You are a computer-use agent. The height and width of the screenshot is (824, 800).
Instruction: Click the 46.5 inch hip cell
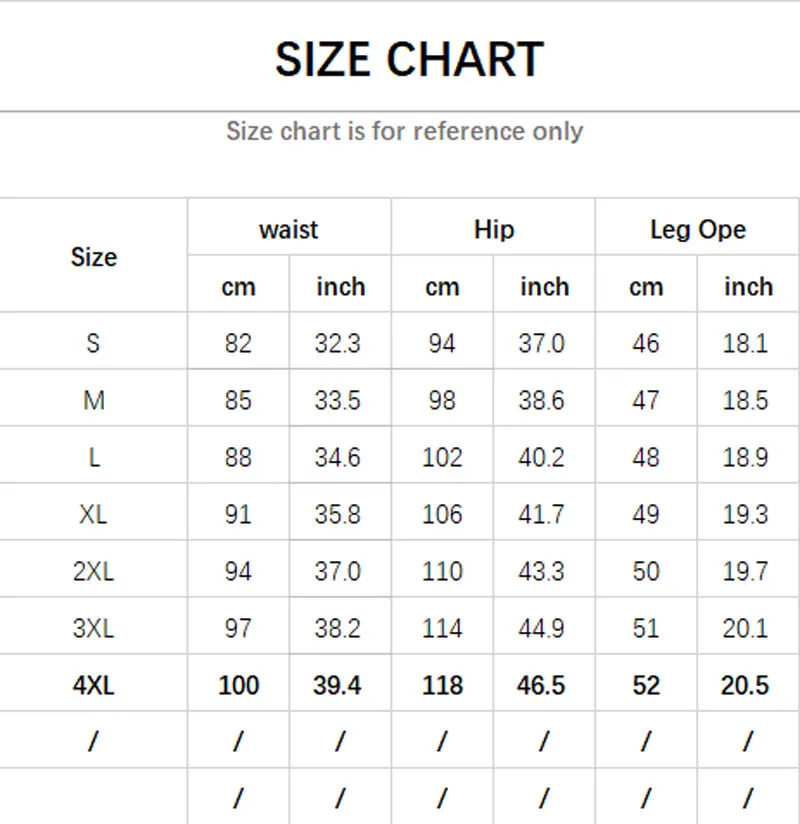click(x=542, y=685)
